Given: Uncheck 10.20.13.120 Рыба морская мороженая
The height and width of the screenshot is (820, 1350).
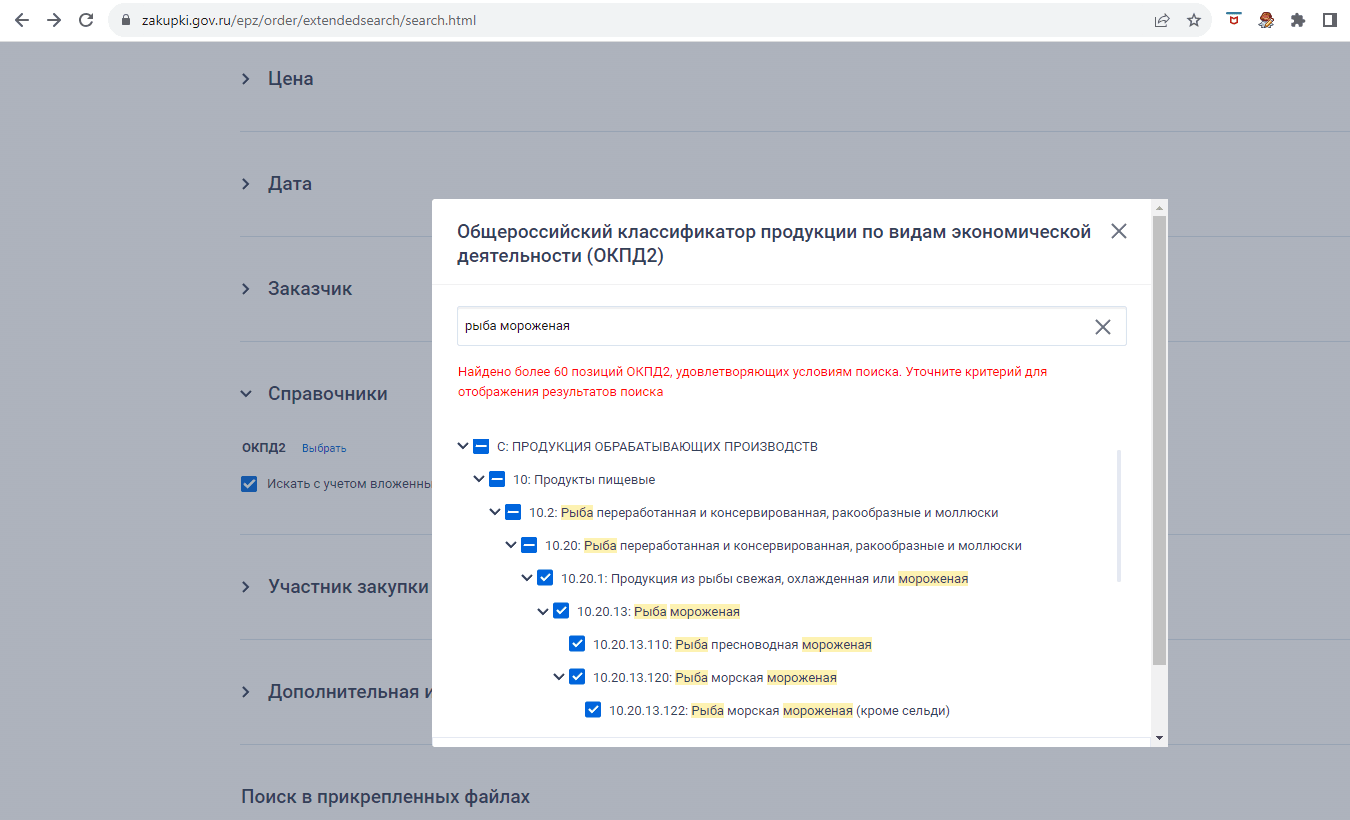Looking at the screenshot, I should (577, 677).
